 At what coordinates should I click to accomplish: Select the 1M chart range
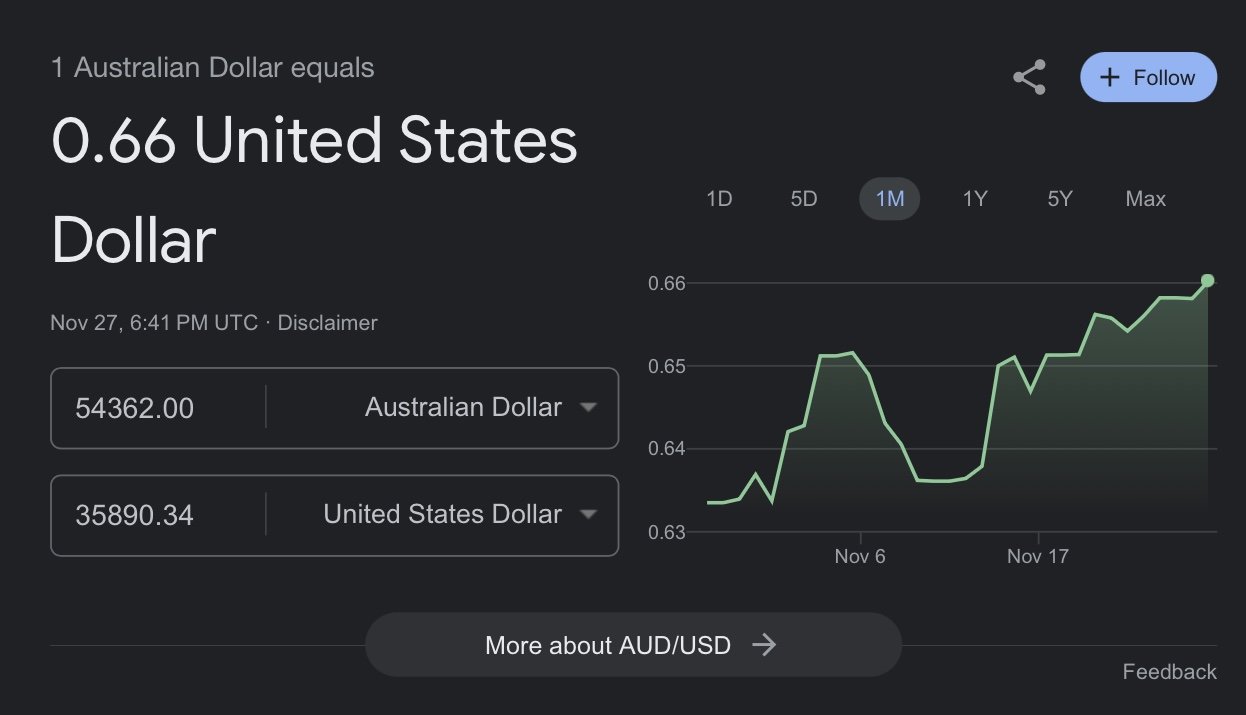[x=890, y=199]
